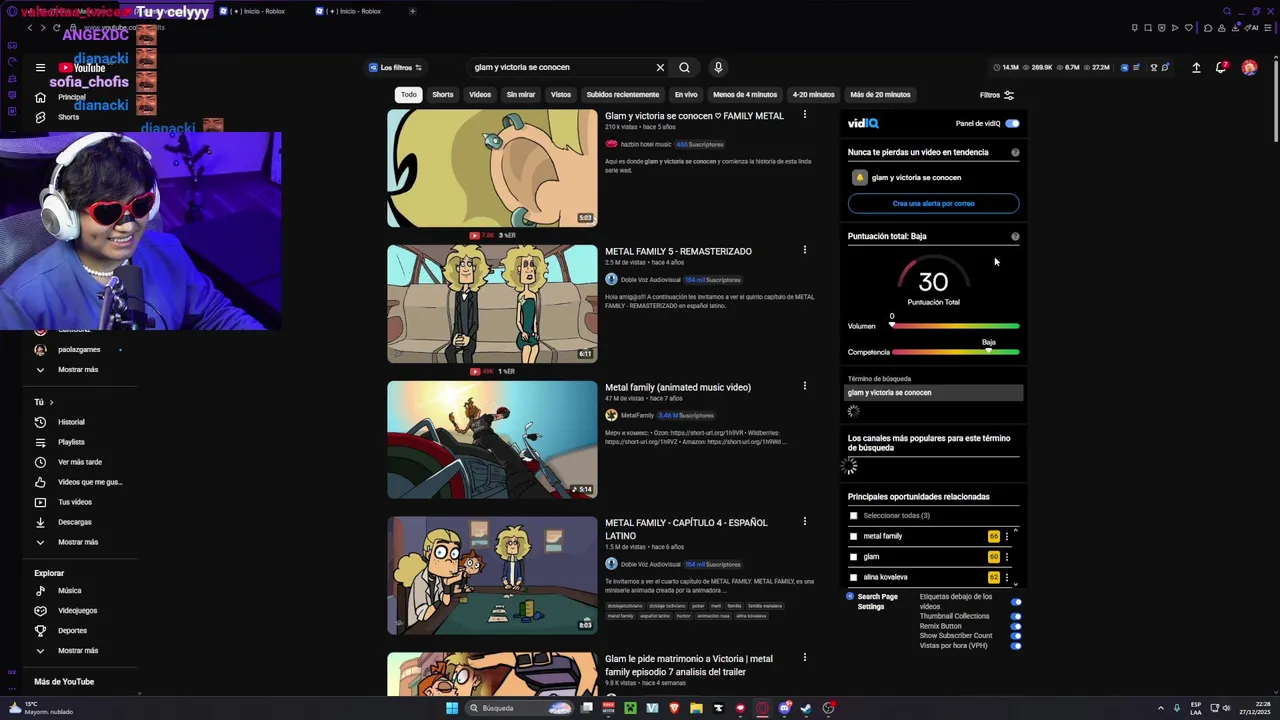Click the vidIQ trophy icon in header

[1153, 68]
